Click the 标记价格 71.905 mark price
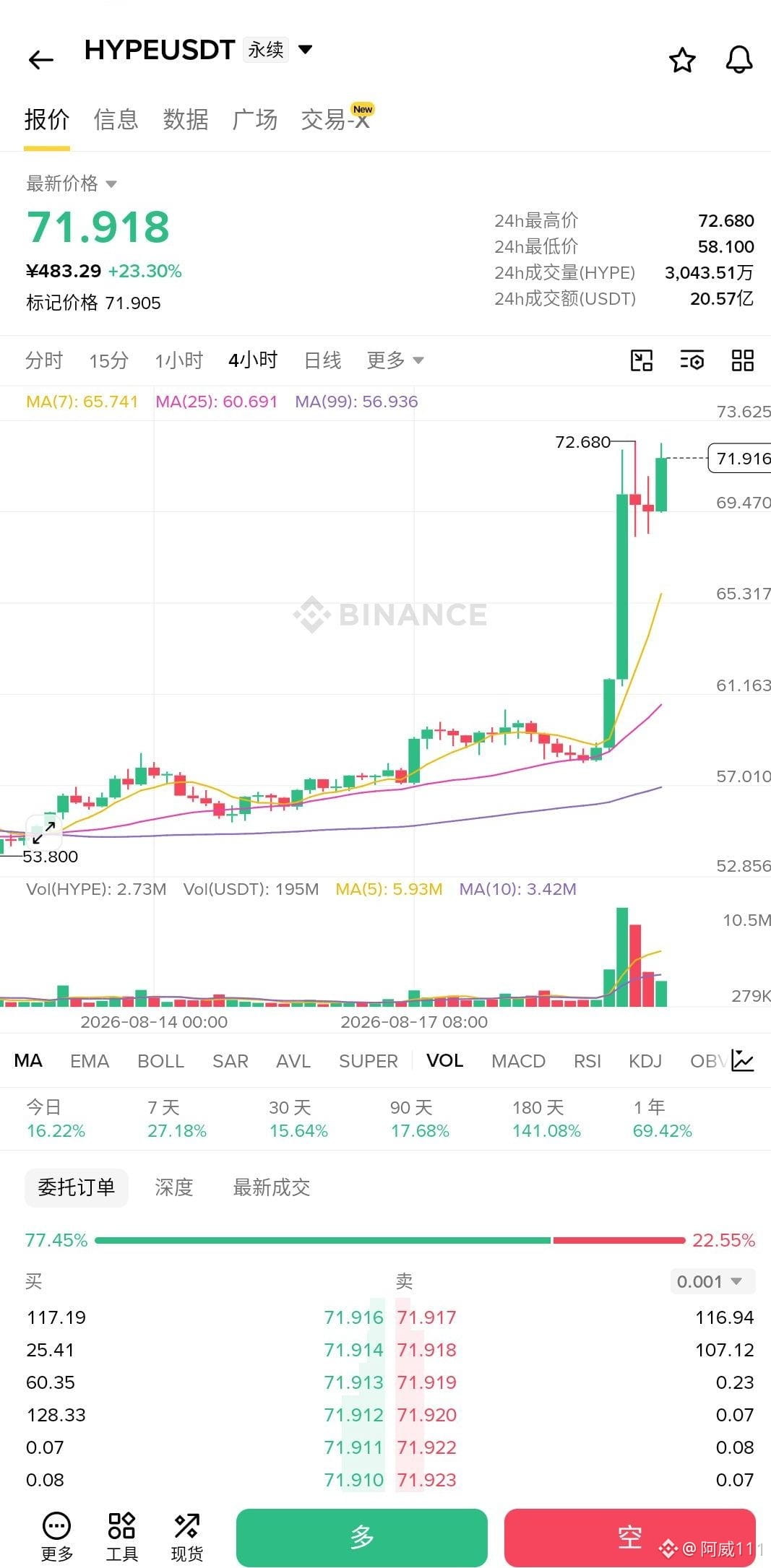 tap(93, 303)
